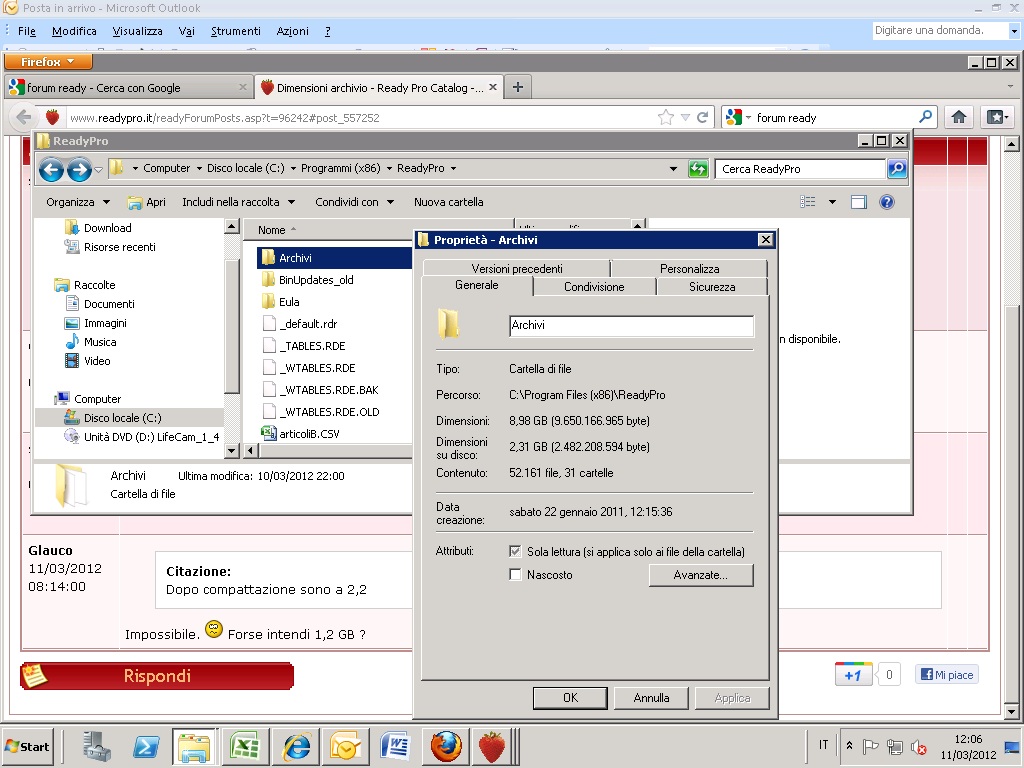Open PowerShell from the taskbar
Viewport: 1024px width, 768px height.
coord(146,746)
